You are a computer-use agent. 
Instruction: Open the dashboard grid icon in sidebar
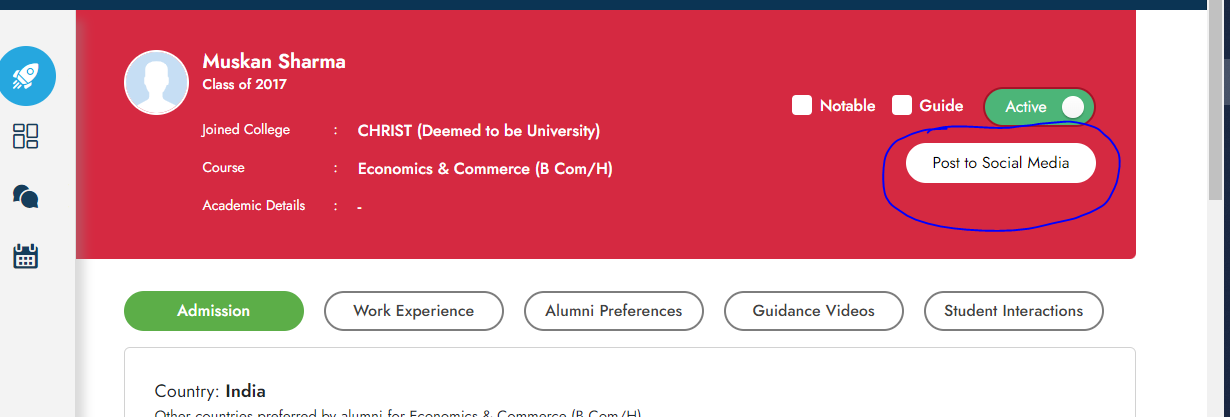(26, 136)
